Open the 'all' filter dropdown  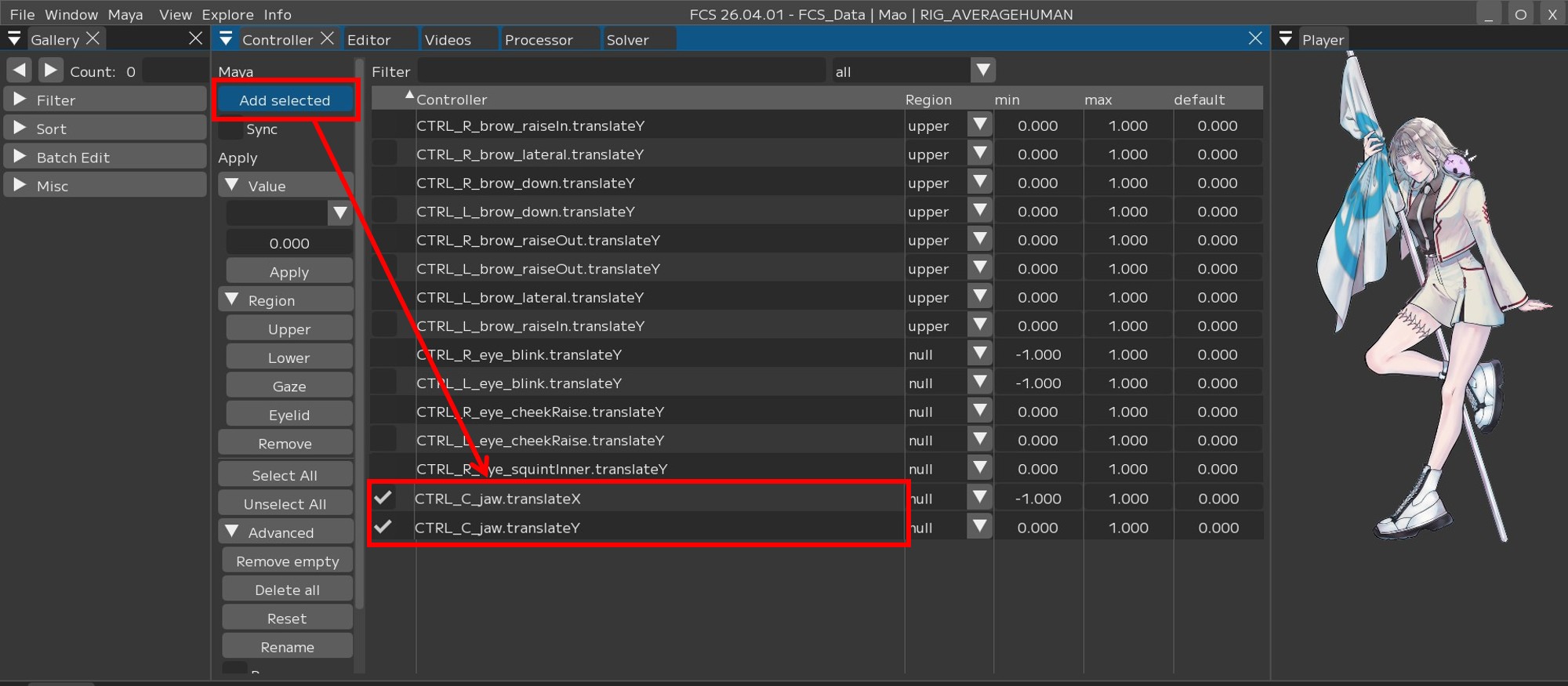pyautogui.click(x=982, y=71)
